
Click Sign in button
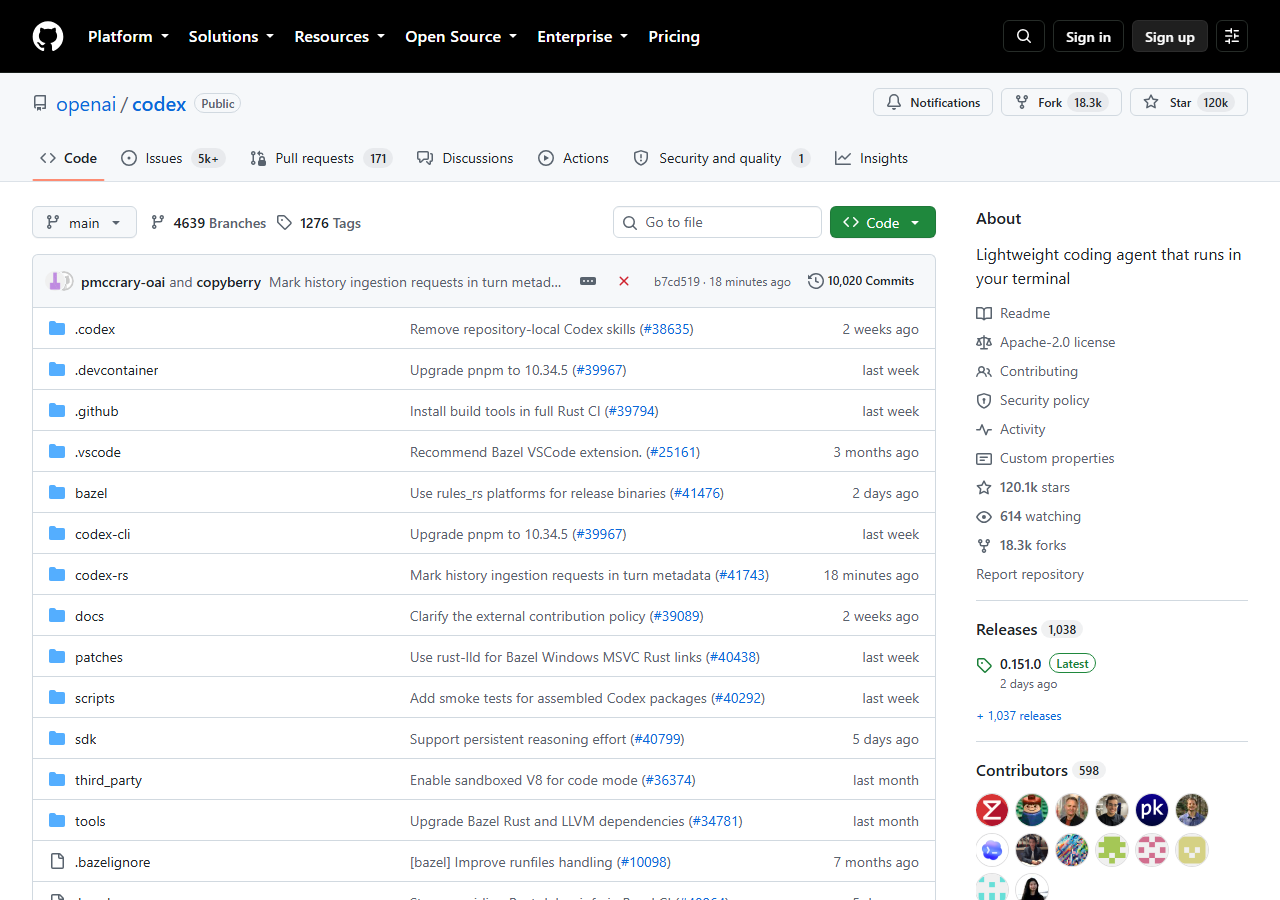1088,37
